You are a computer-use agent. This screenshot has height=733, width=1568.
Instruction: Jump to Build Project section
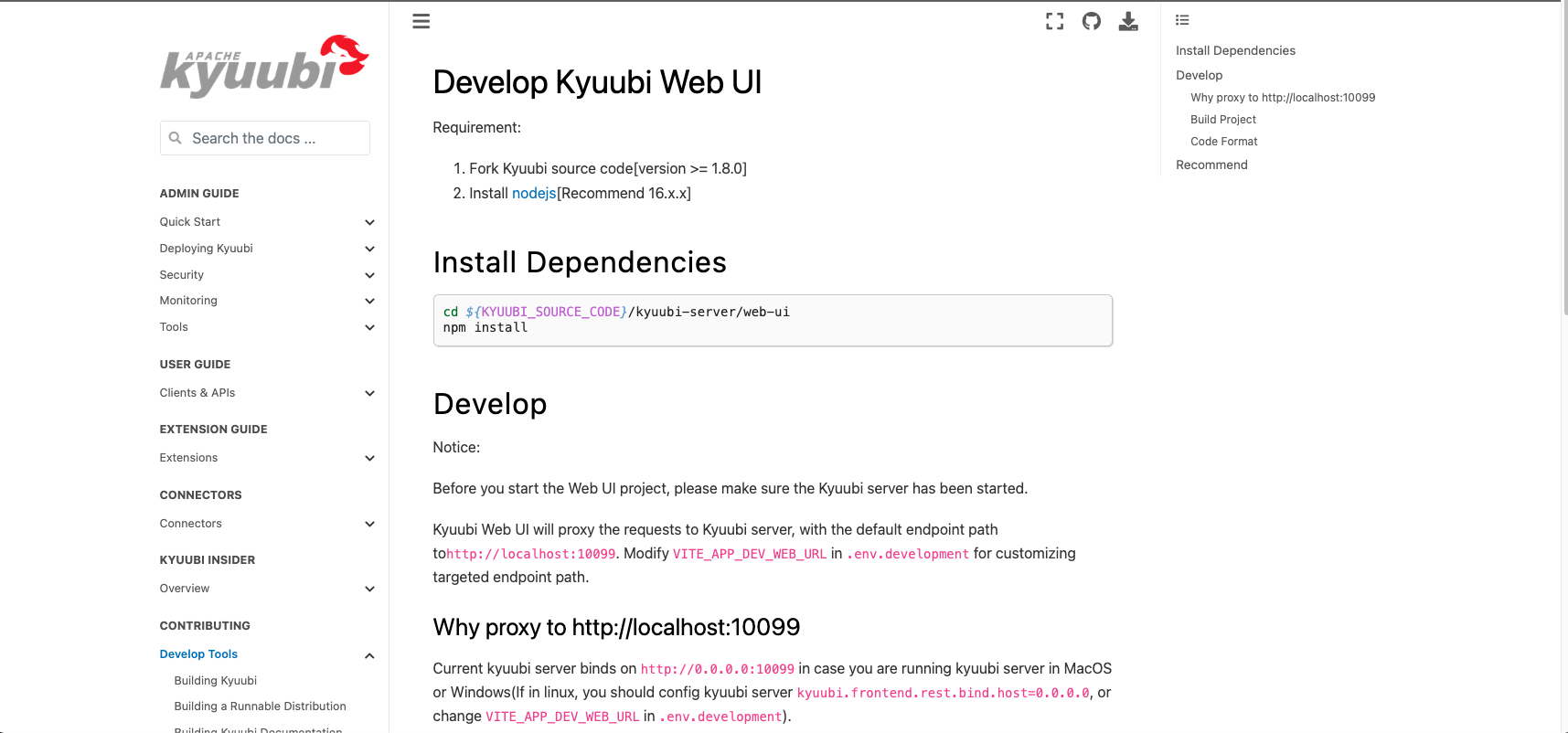click(x=1223, y=120)
